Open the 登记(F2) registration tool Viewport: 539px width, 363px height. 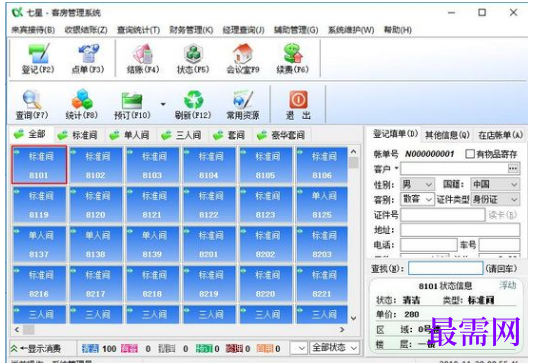click(38, 58)
